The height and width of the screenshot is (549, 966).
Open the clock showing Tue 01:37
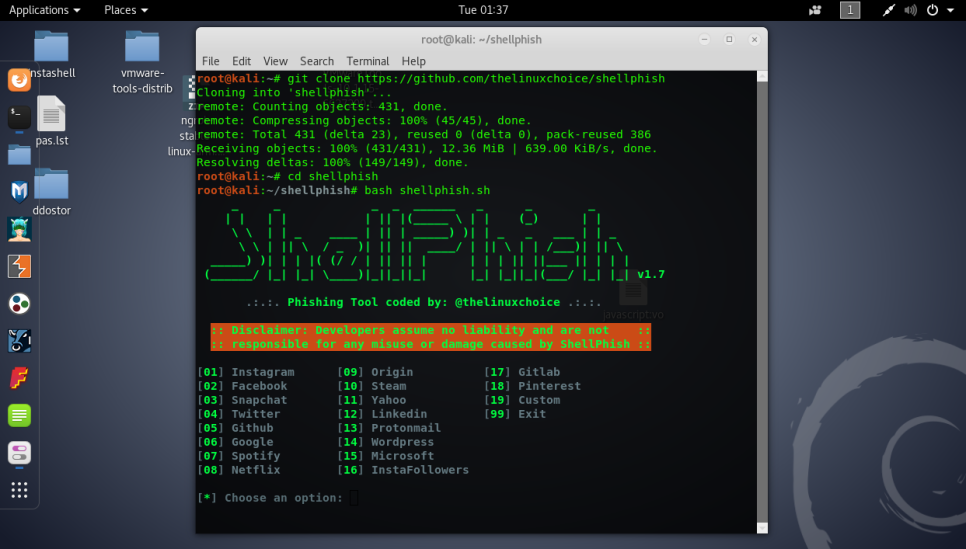coord(483,10)
